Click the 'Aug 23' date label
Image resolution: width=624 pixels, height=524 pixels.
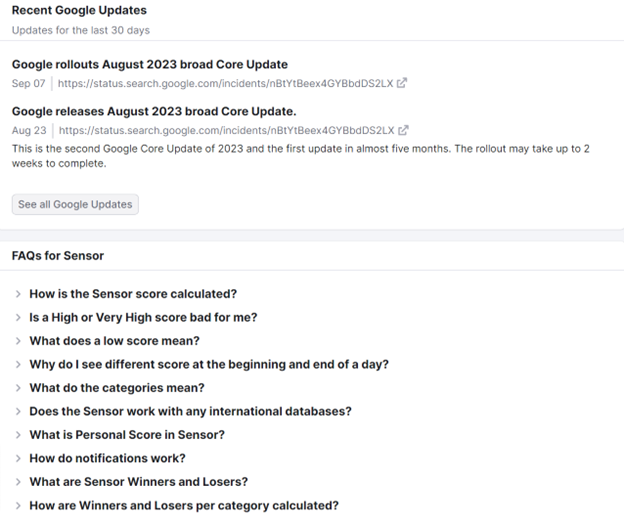point(29,131)
